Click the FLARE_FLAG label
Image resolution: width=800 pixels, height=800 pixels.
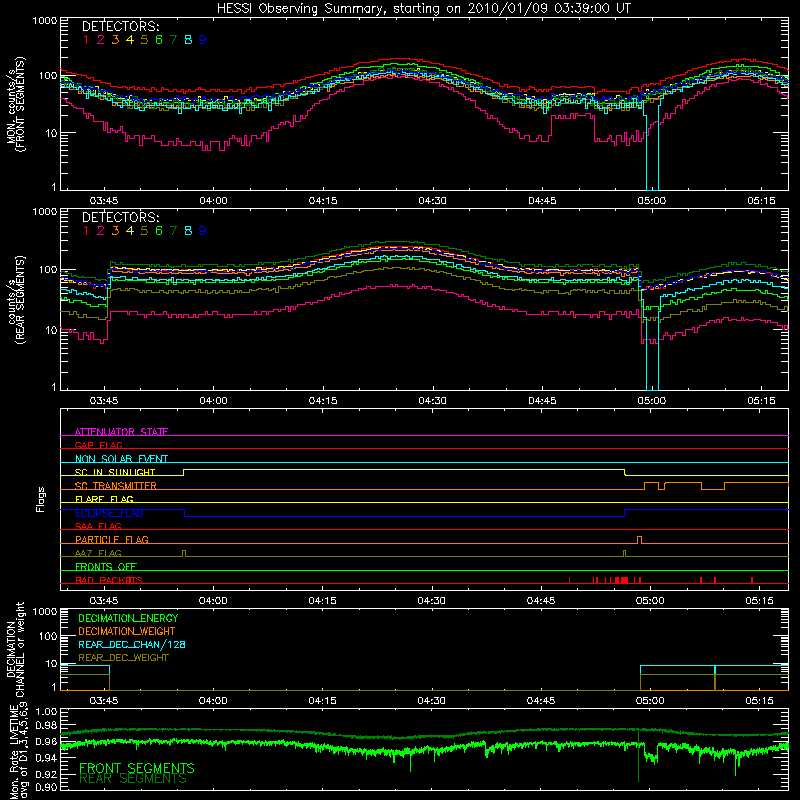(x=104, y=499)
